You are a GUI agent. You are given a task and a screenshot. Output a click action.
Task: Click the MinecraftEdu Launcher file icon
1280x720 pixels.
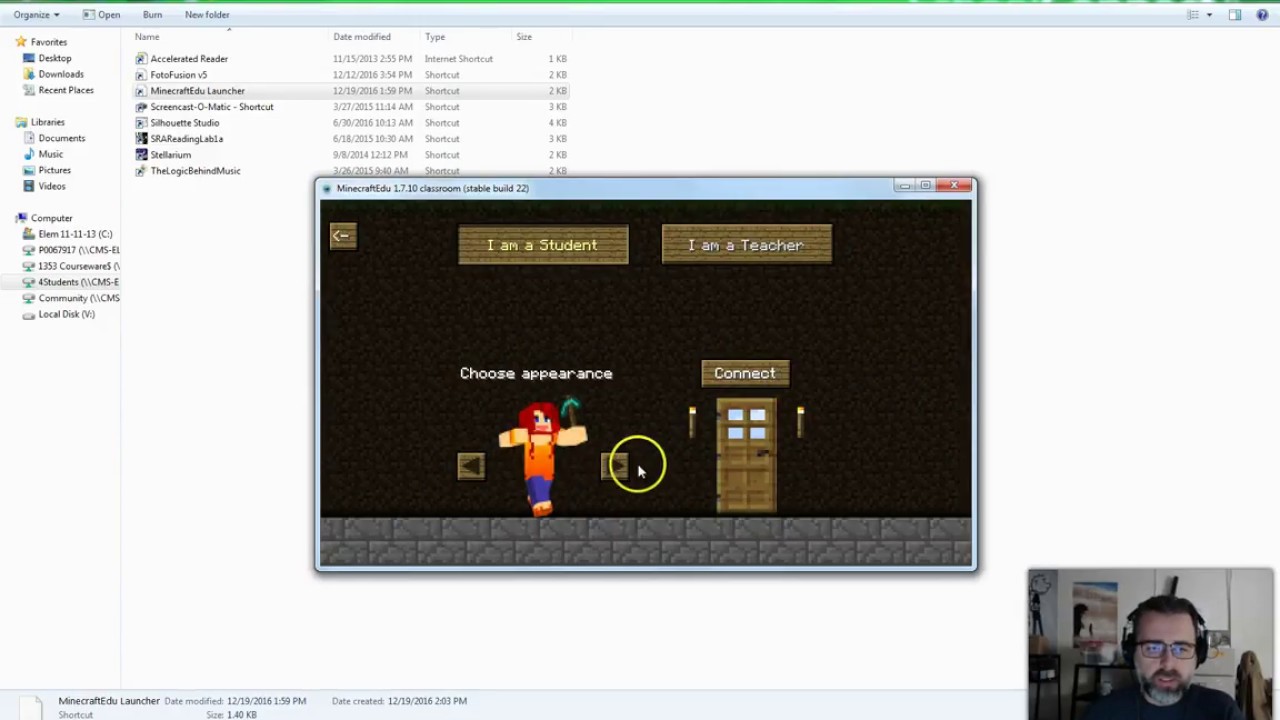141,91
